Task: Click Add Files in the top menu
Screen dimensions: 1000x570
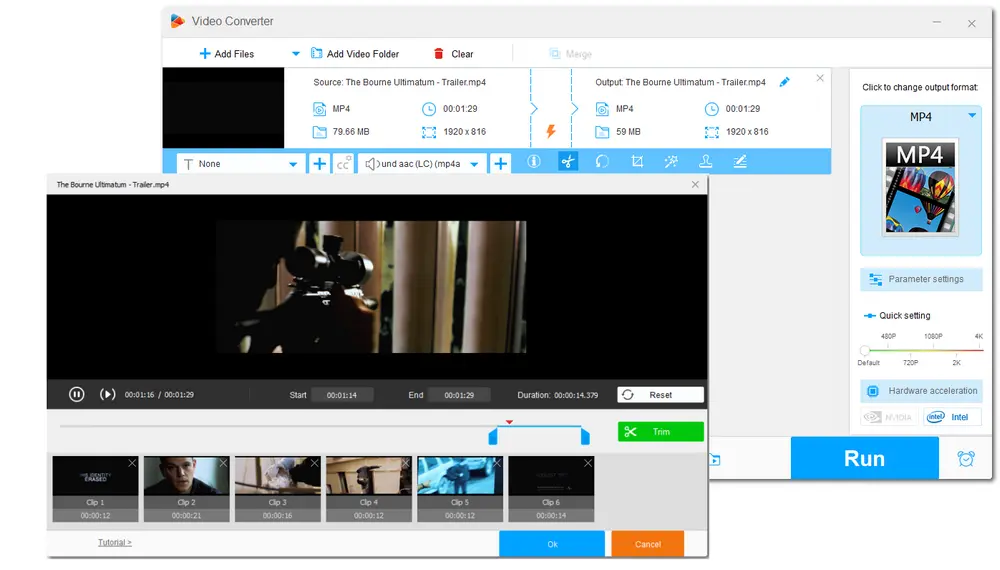Action: click(226, 54)
